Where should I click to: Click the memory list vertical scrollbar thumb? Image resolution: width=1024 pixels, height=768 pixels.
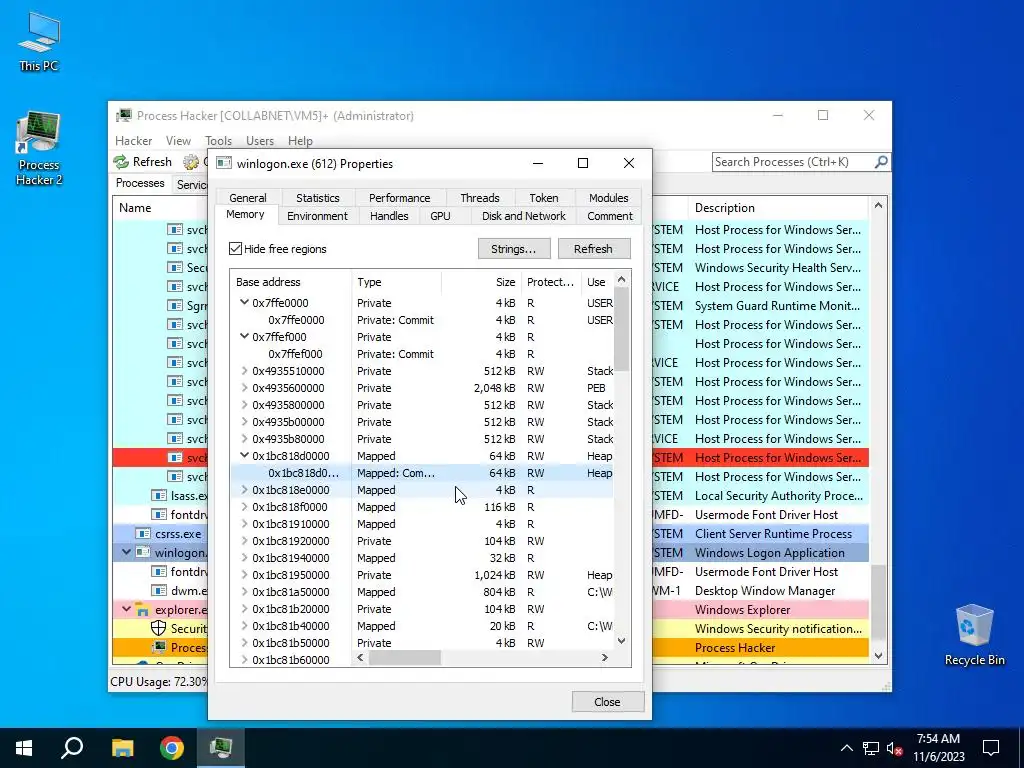pyautogui.click(x=622, y=330)
